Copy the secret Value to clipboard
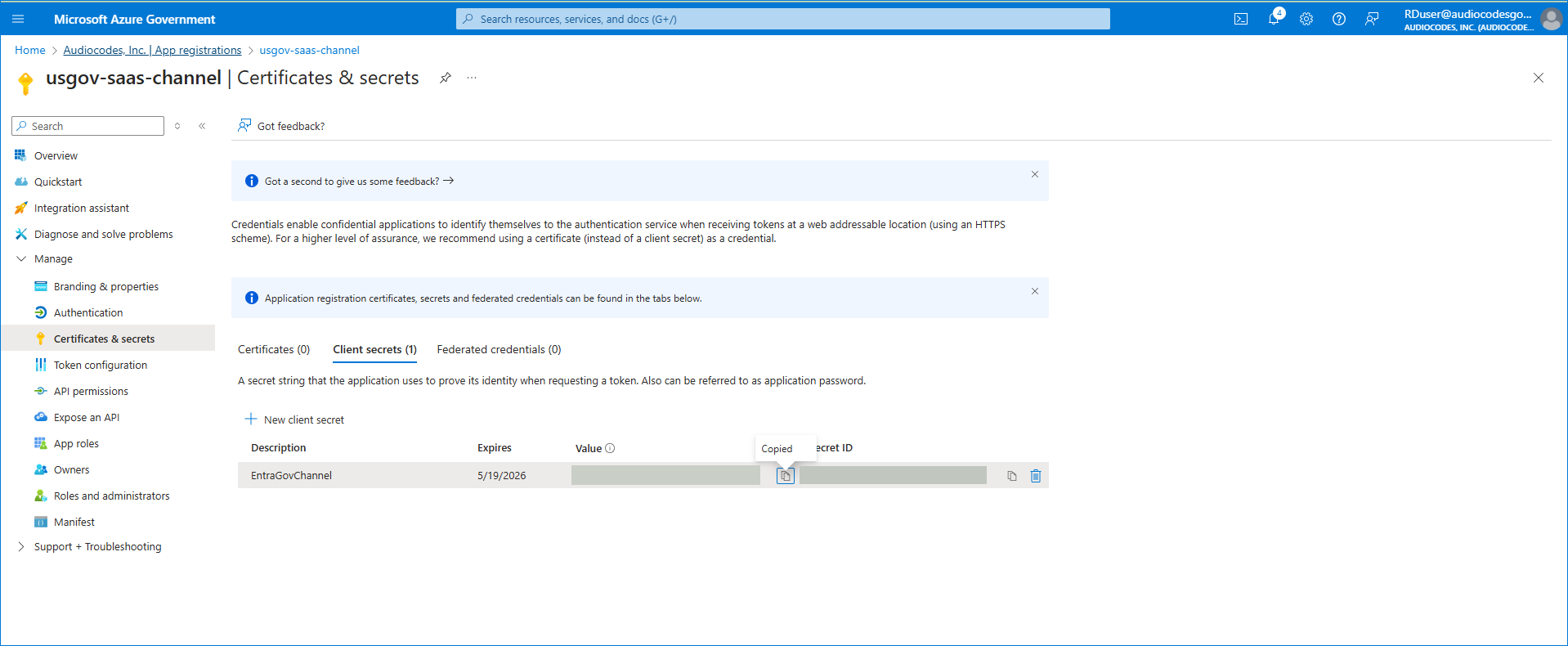Screen dimensions: 1568x646 point(786,476)
